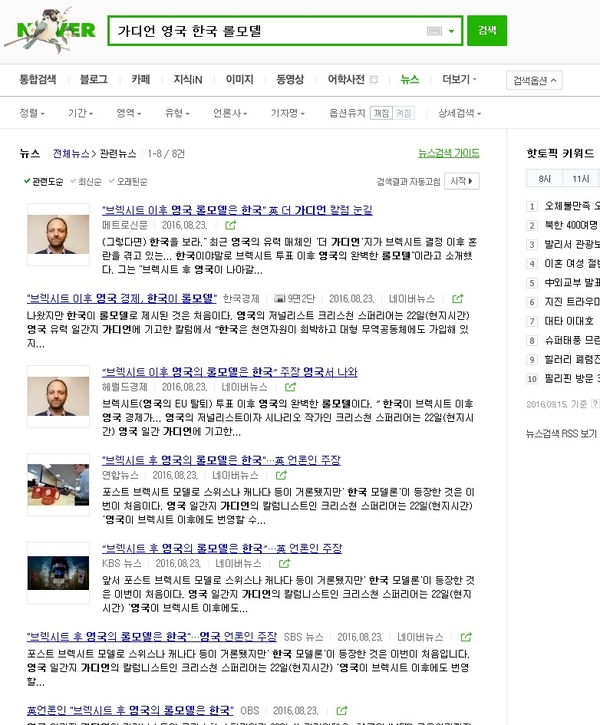The width and height of the screenshot is (600, 725).
Task: Open 네이버뉴스 link for 헤럴드경제 article
Action: click(244, 387)
